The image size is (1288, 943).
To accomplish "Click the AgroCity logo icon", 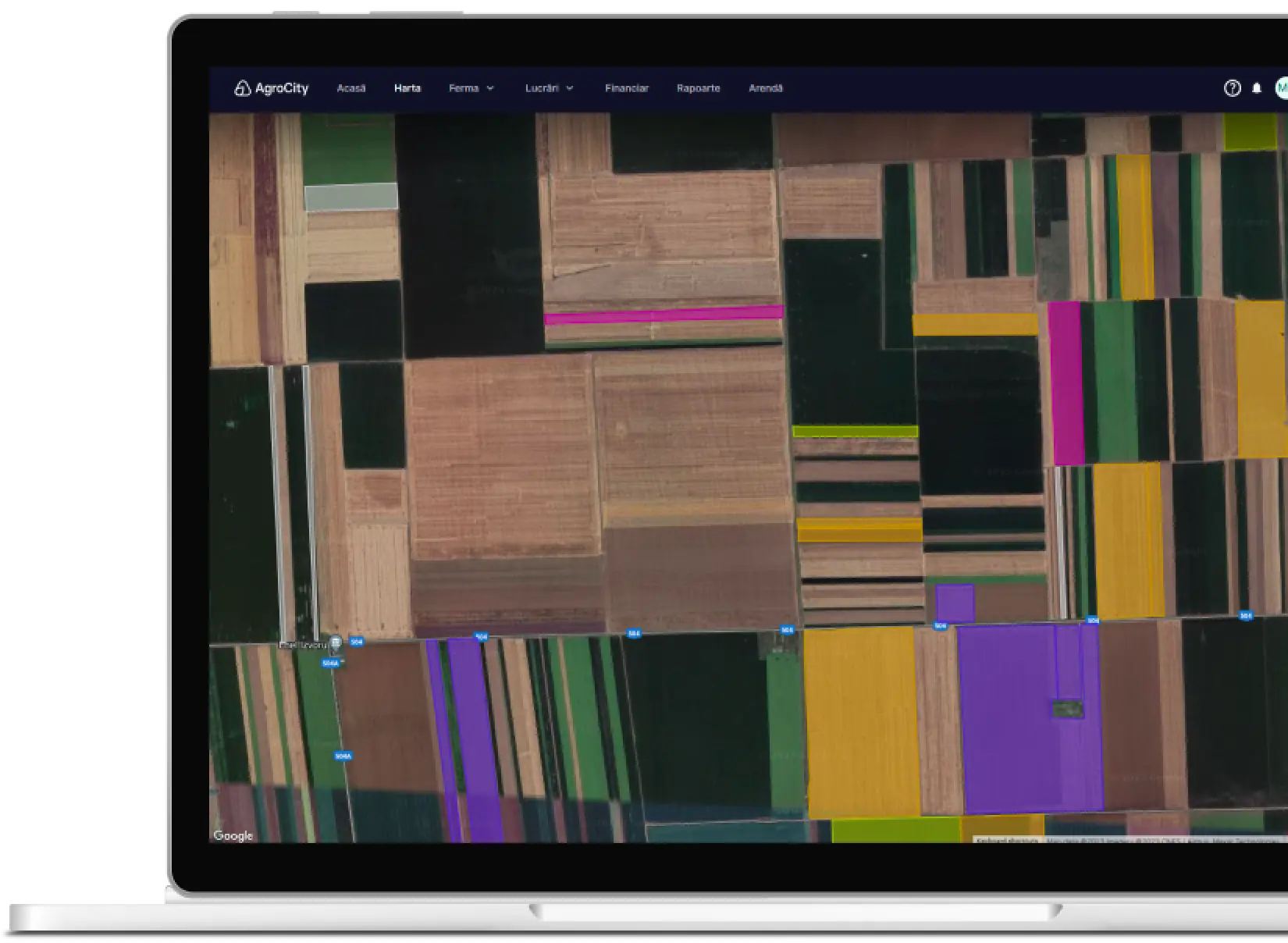I will pyautogui.click(x=242, y=88).
